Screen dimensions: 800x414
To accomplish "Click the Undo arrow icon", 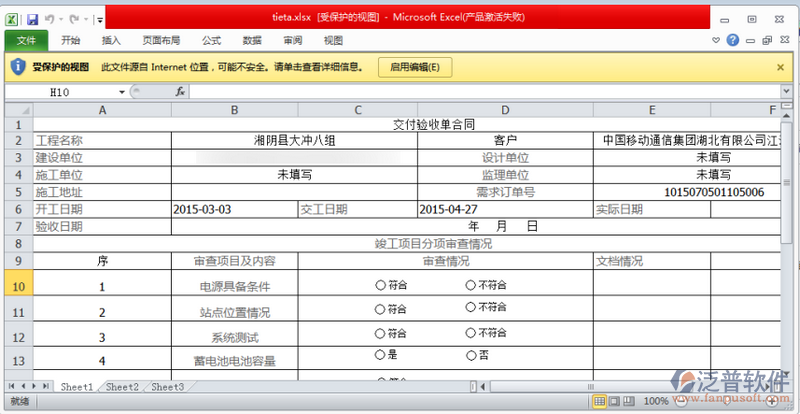I will (51, 18).
